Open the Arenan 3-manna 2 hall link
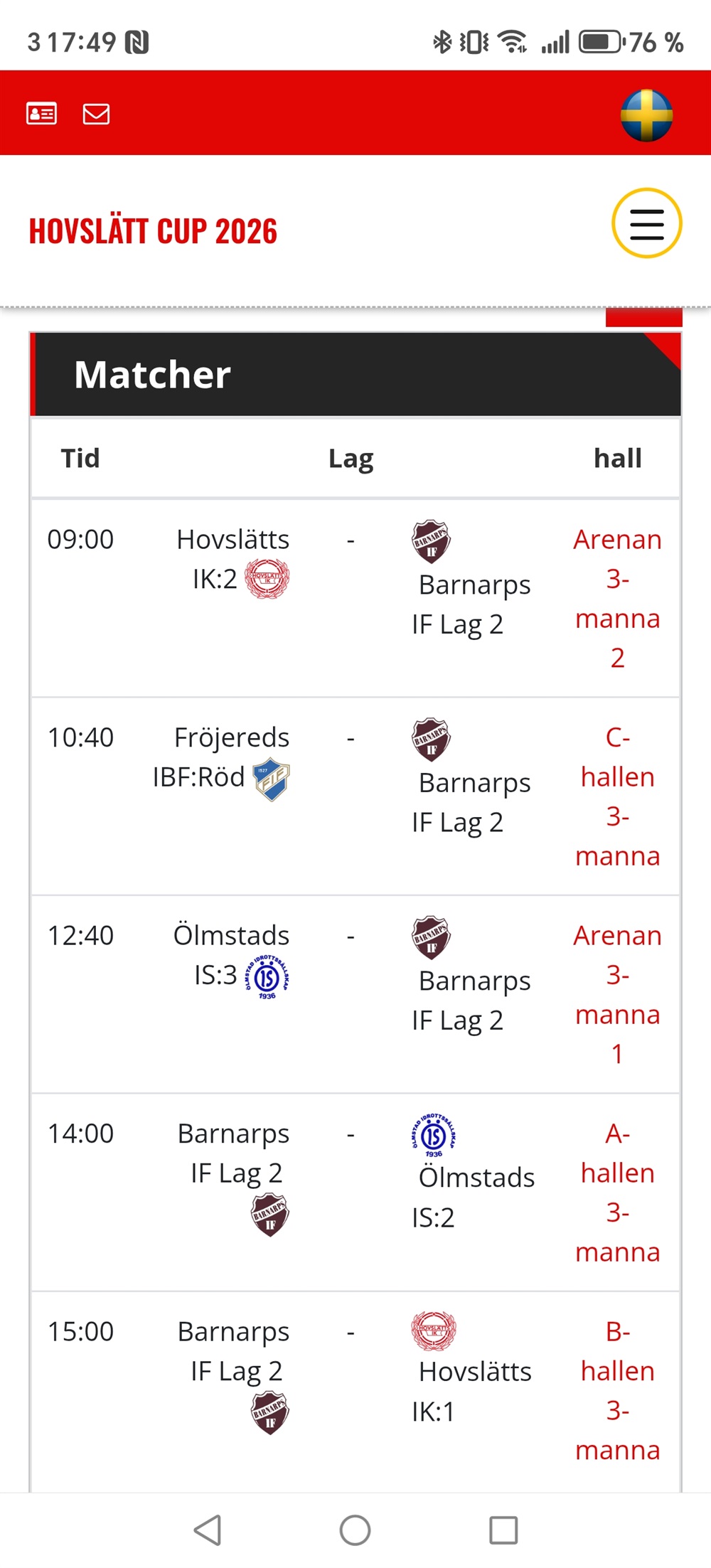711x1568 pixels. click(617, 598)
